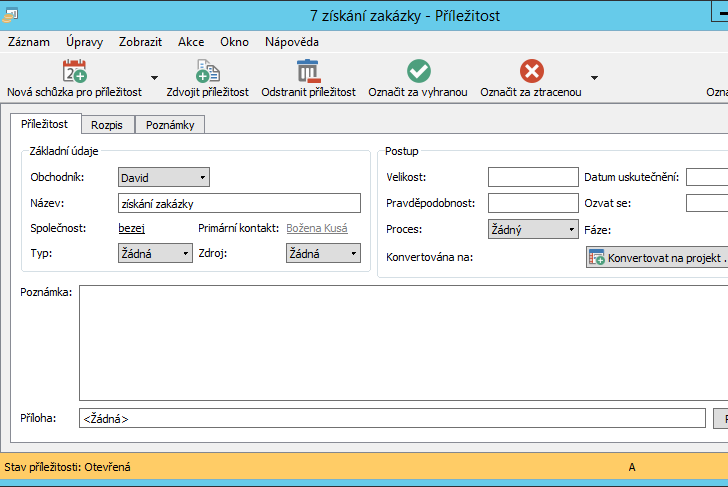Open the Typ dropdown
The width and height of the screenshot is (728, 487).
click(155, 254)
